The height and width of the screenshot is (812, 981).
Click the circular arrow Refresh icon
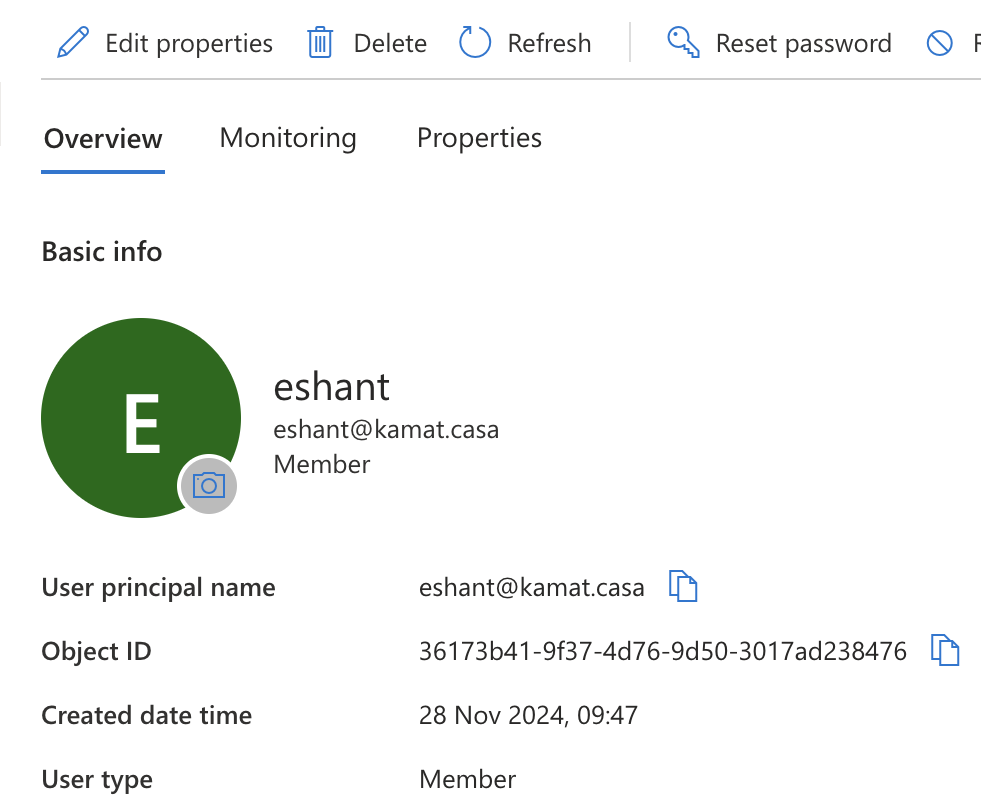475,43
